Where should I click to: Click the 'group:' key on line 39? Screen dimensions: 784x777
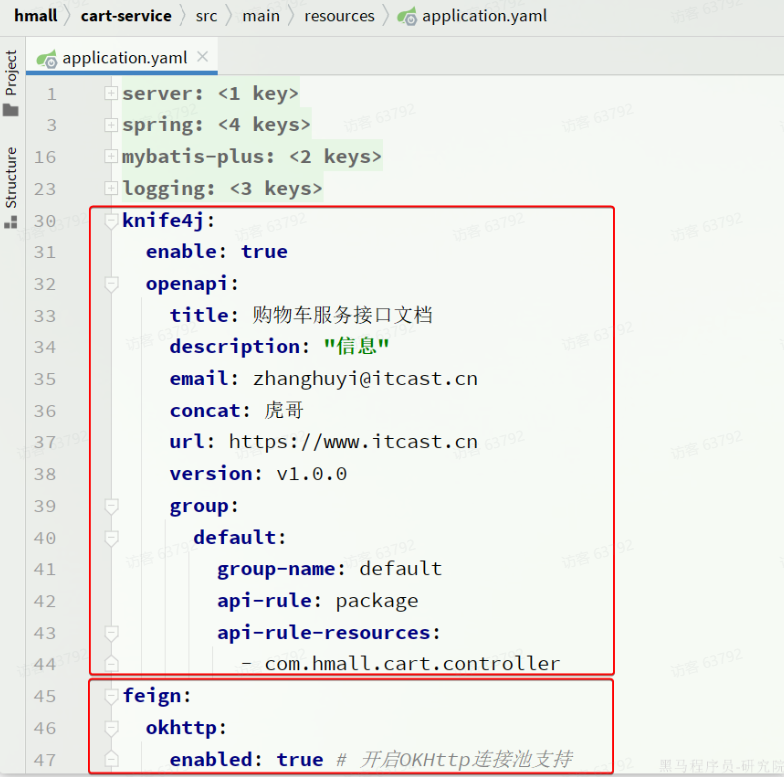click(x=204, y=506)
